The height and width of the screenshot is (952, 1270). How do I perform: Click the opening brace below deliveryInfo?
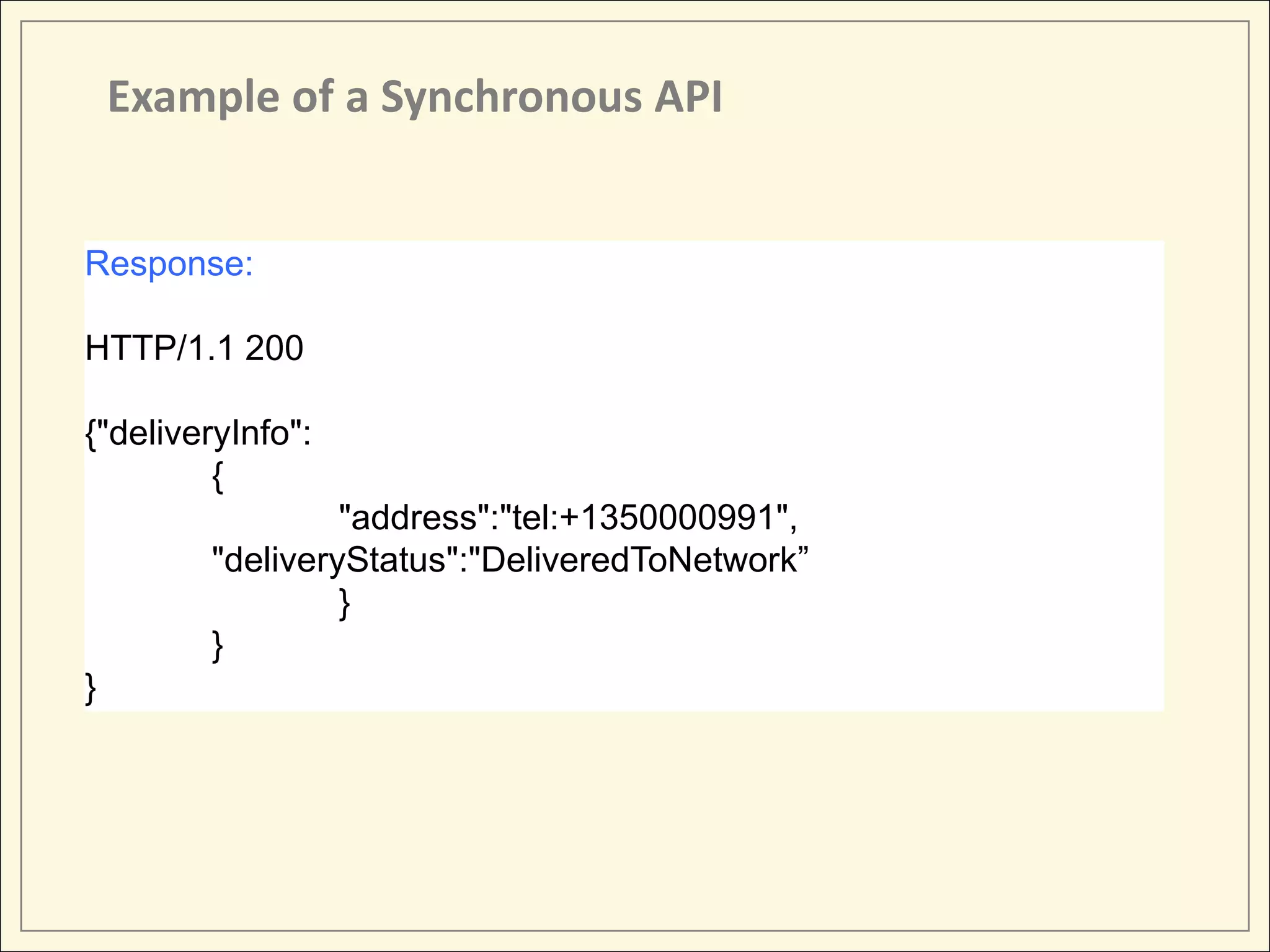[217, 476]
